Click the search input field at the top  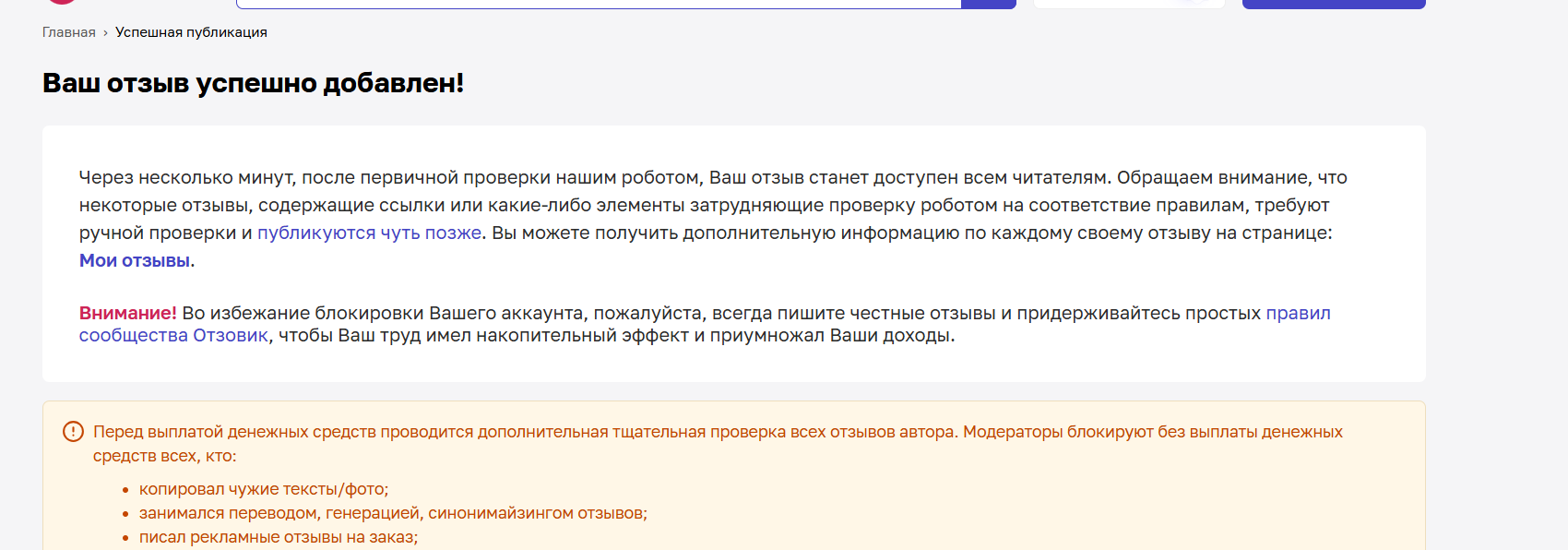tap(599, 4)
